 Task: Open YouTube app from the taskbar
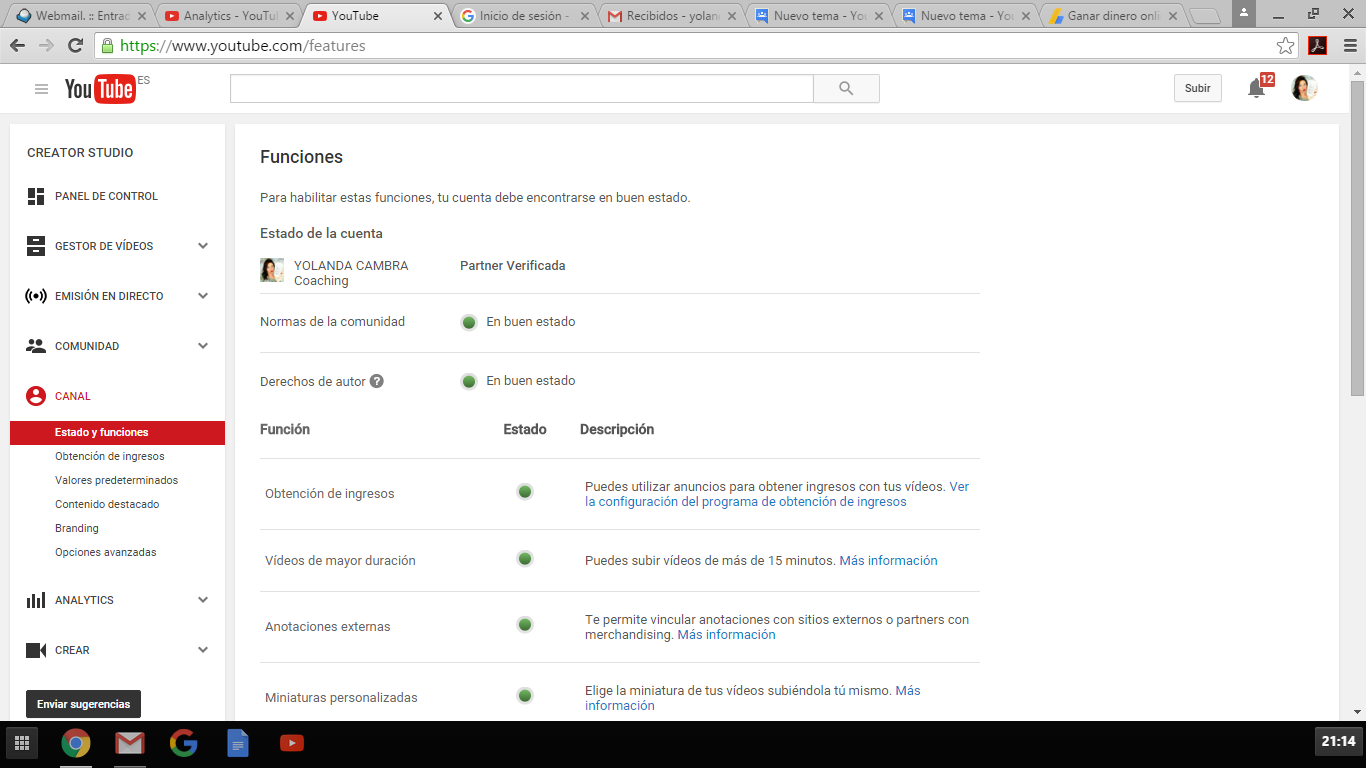pos(292,743)
